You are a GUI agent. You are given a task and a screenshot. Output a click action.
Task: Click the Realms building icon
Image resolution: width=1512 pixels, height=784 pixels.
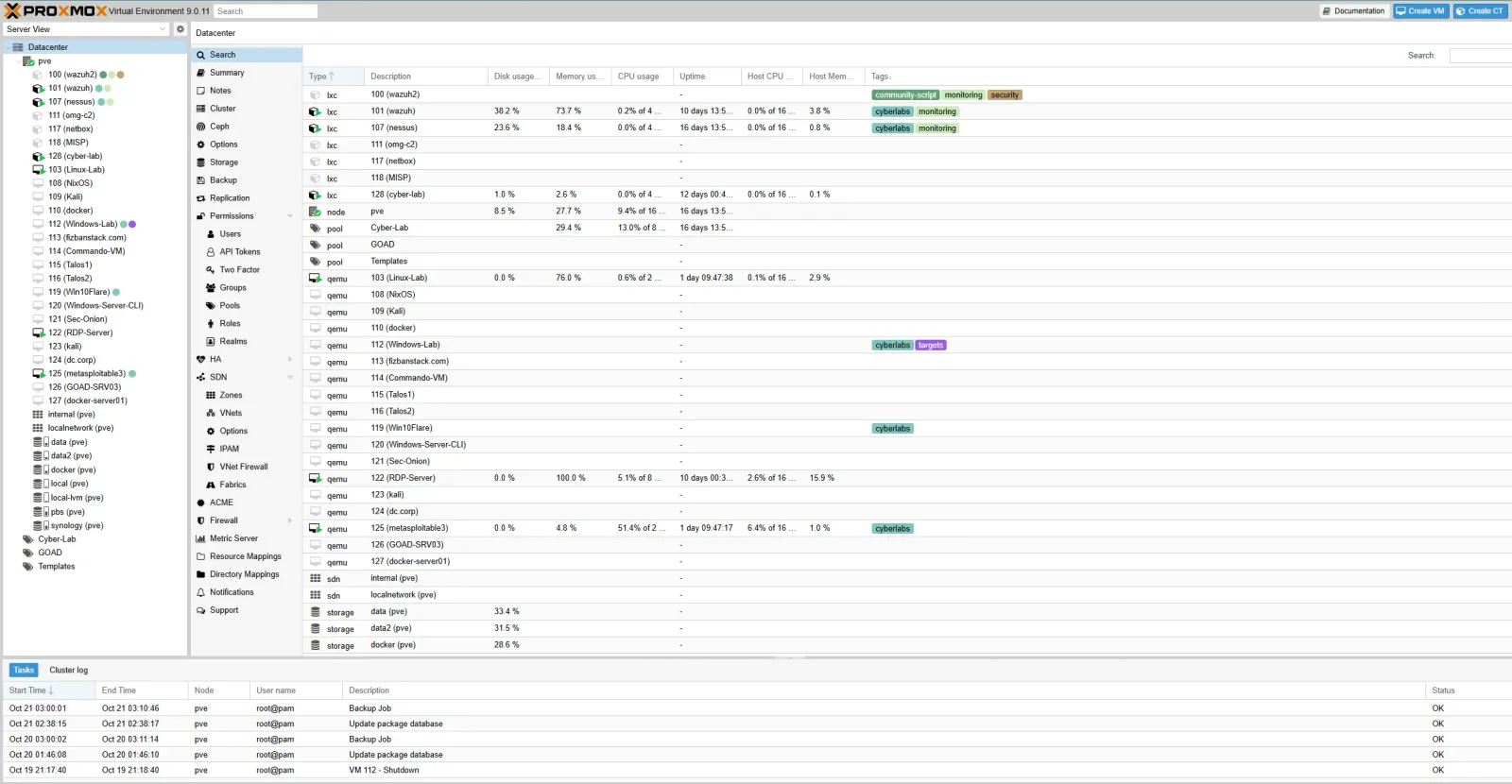pyautogui.click(x=211, y=342)
